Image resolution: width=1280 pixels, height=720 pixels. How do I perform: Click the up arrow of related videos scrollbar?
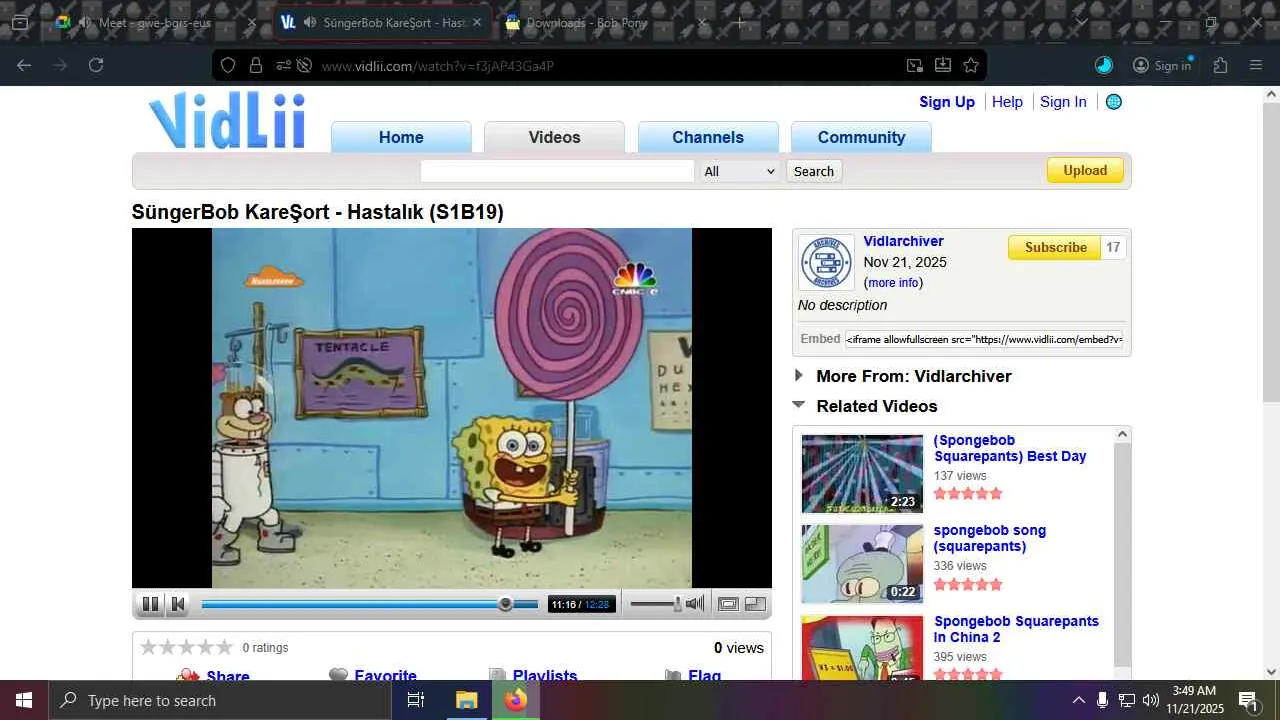point(1122,434)
